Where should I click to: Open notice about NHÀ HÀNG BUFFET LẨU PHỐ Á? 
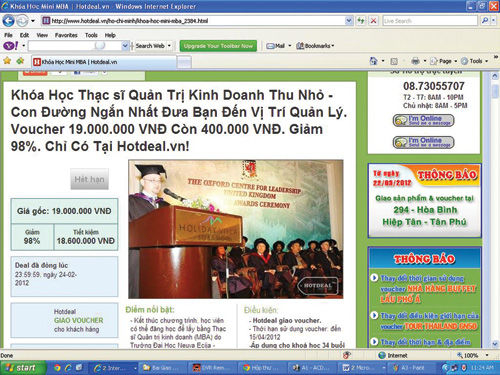click(428, 289)
